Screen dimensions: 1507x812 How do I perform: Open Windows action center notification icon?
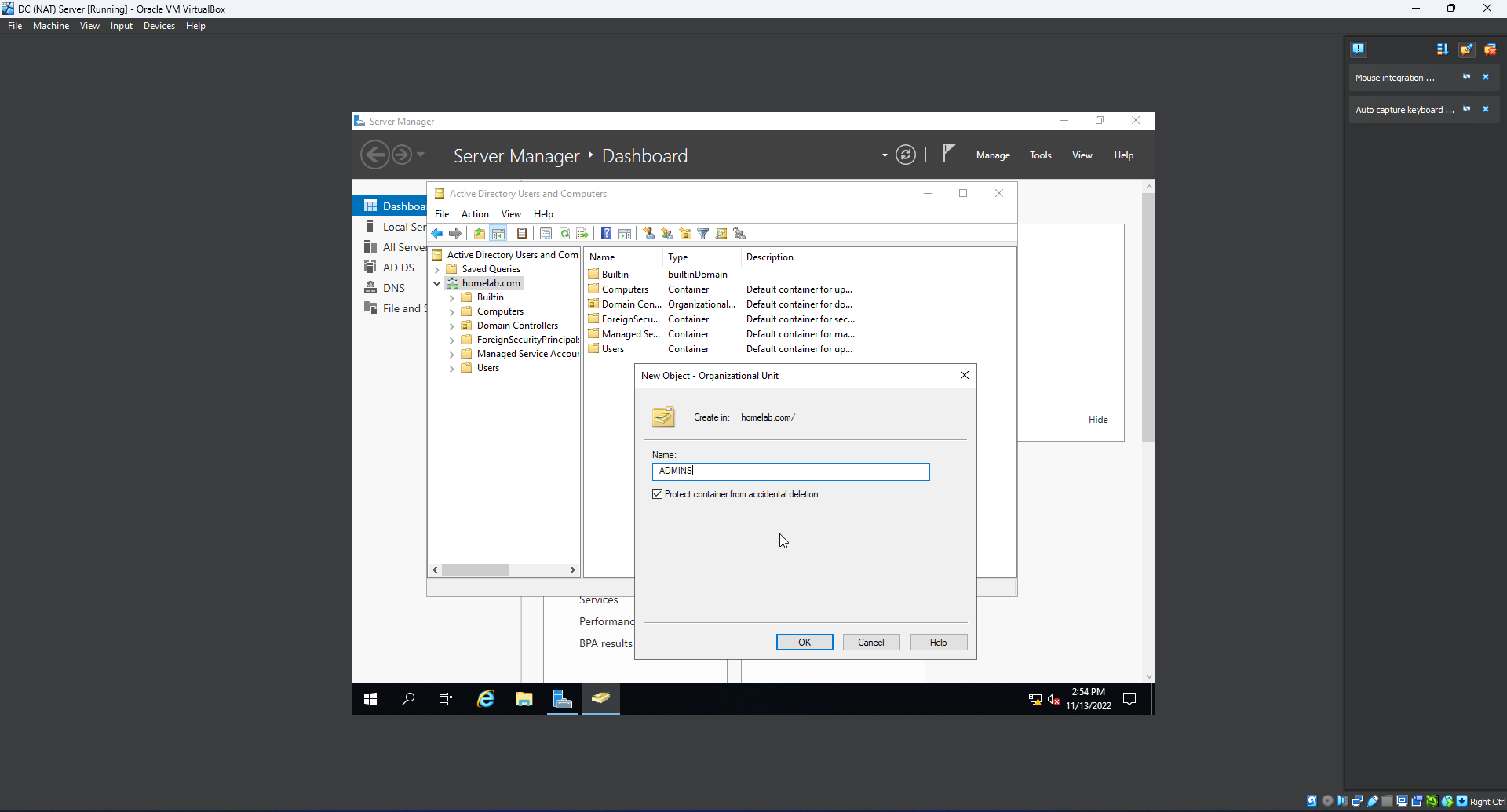(x=1129, y=699)
